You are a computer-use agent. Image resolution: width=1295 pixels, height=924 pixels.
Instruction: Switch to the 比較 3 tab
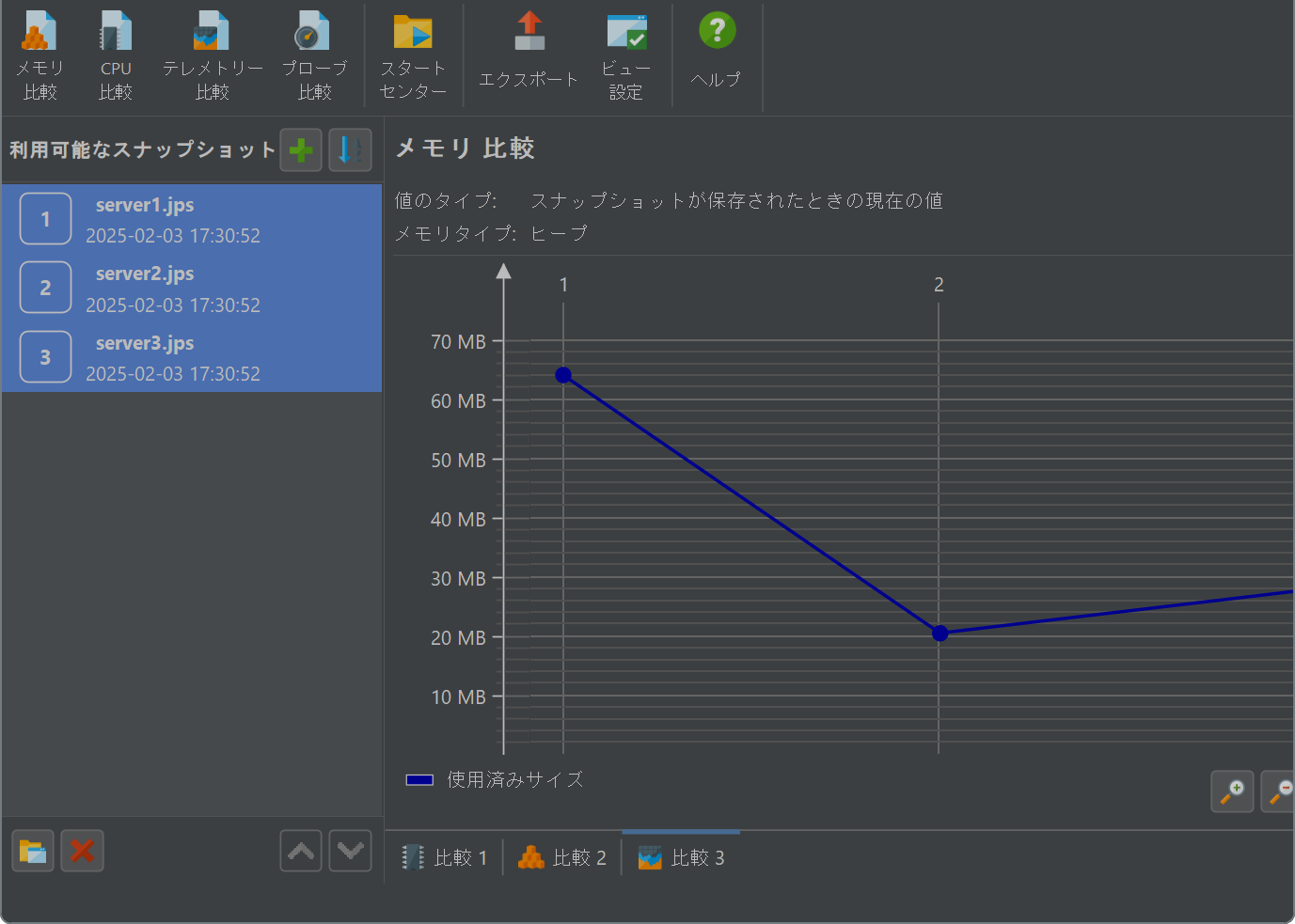[681, 857]
